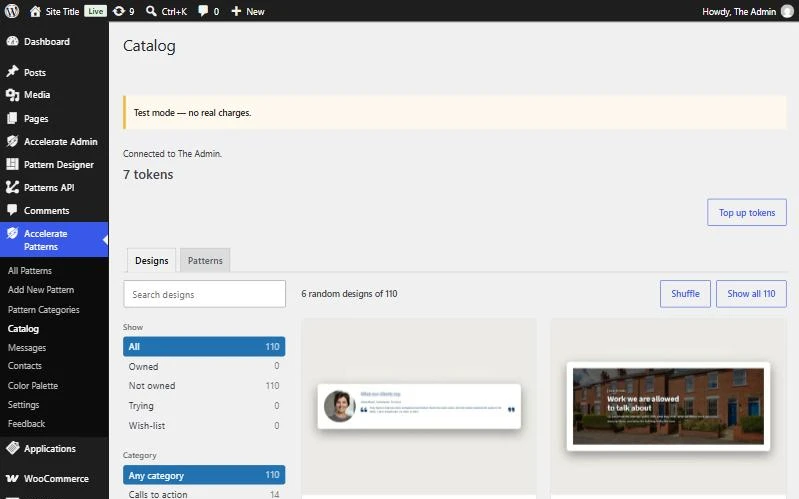799x499 pixels.
Task: Open the comments bubble icon in admin bar
Action: 203,11
